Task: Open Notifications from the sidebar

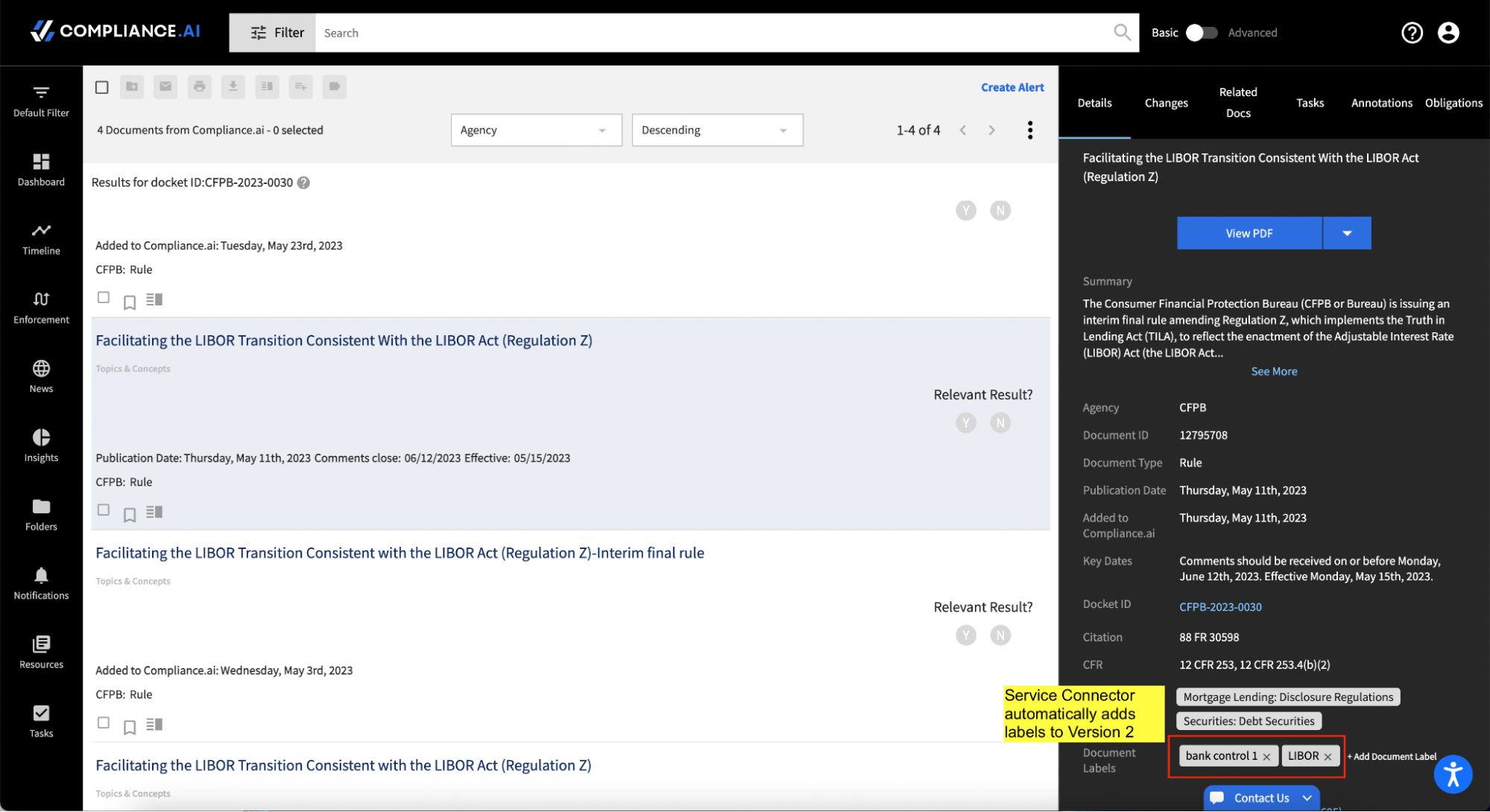Action: click(x=41, y=584)
